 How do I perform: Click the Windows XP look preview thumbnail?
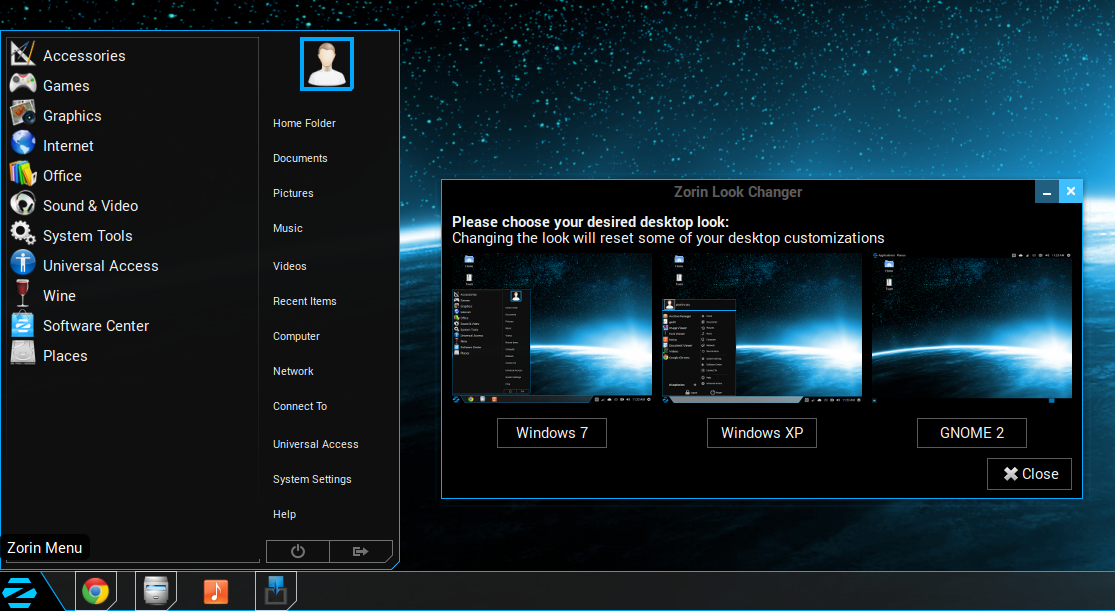761,328
